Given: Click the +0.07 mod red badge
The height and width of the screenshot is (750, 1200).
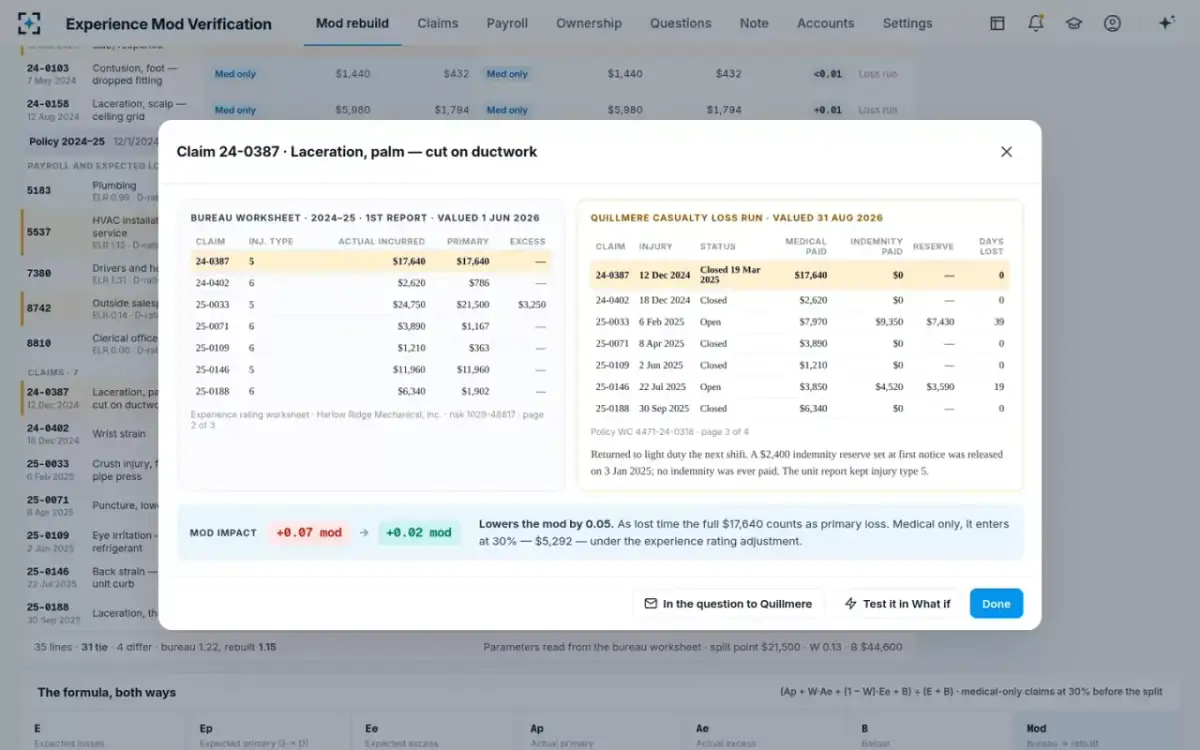Looking at the screenshot, I should click(x=308, y=533).
